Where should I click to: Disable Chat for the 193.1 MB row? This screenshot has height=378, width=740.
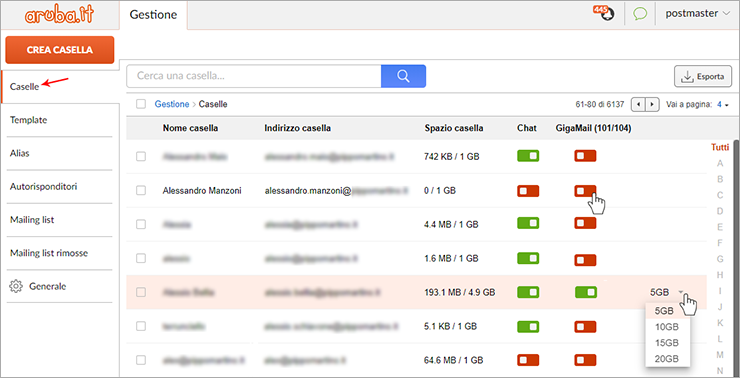(528, 292)
